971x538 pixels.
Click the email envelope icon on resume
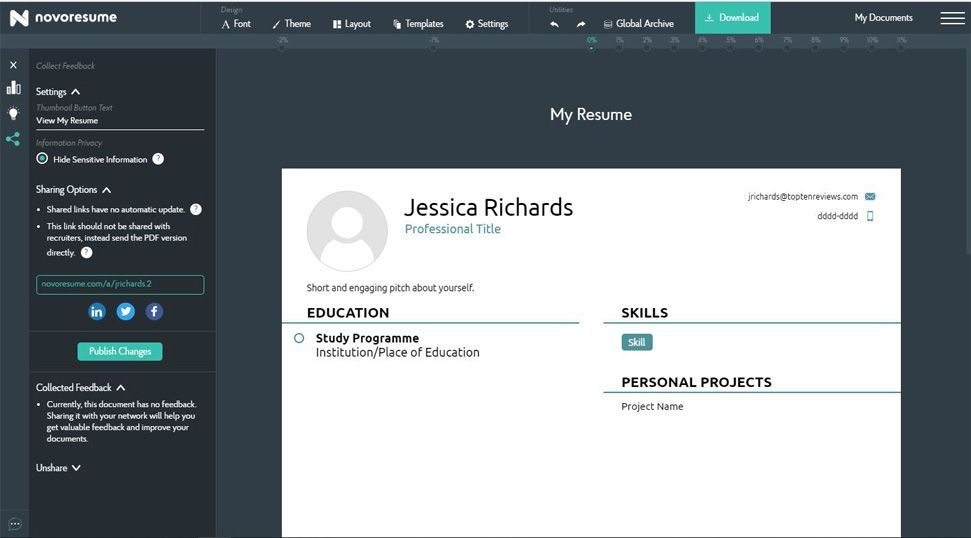(870, 197)
